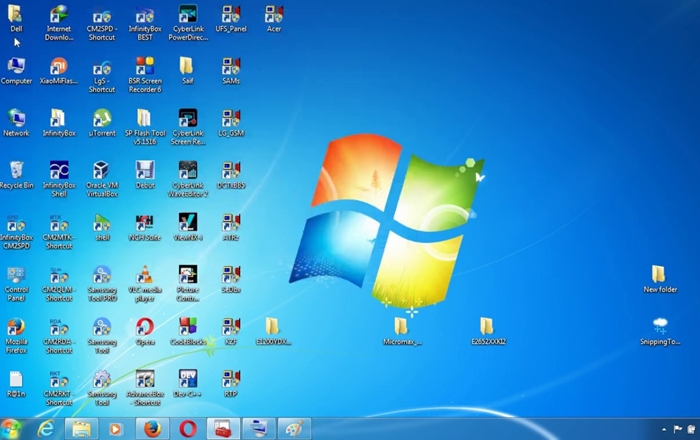The width and height of the screenshot is (700, 440).
Task: Launch the XiaoMiFlash shortcut
Action: [x=58, y=71]
